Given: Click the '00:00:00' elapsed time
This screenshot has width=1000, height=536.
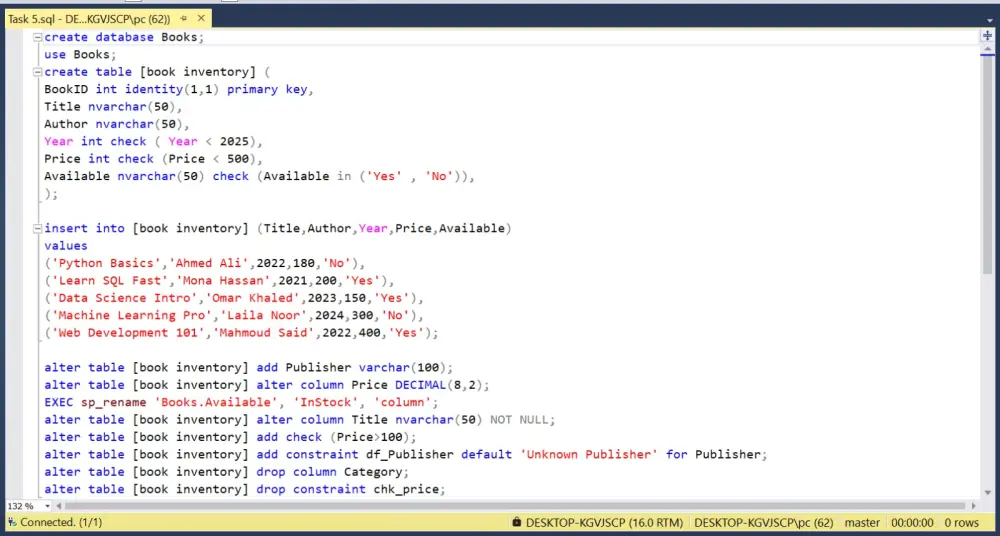Looking at the screenshot, I should pos(913,523).
